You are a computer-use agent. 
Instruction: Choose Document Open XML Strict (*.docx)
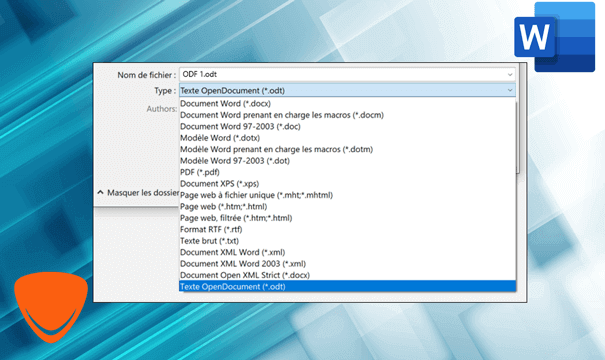tap(347, 275)
